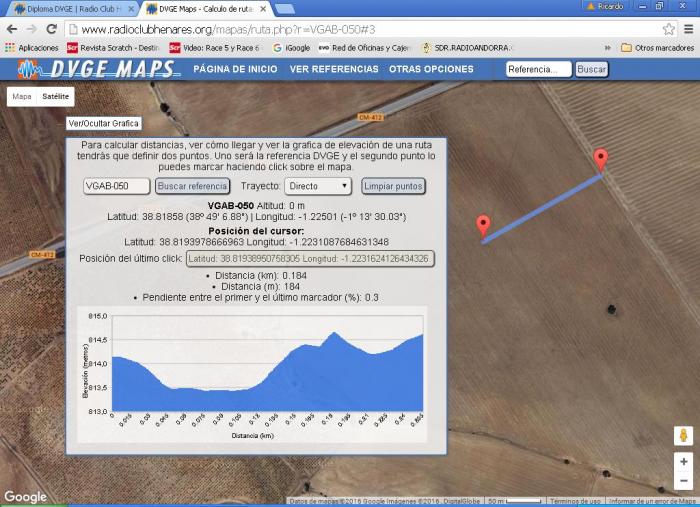Click the last click position field
The height and width of the screenshot is (507, 700).
pos(310,258)
